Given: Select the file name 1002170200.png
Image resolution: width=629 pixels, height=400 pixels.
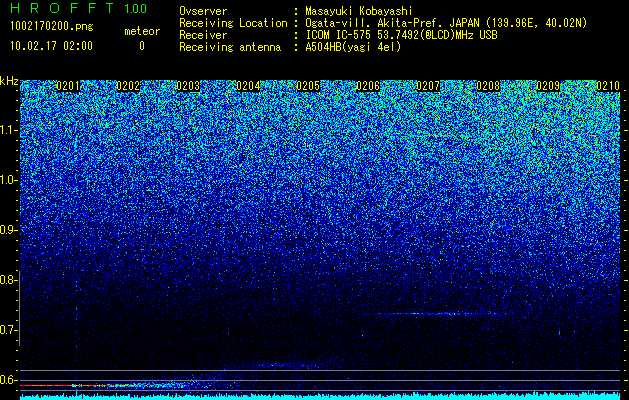Looking at the screenshot, I should click(x=52, y=27).
